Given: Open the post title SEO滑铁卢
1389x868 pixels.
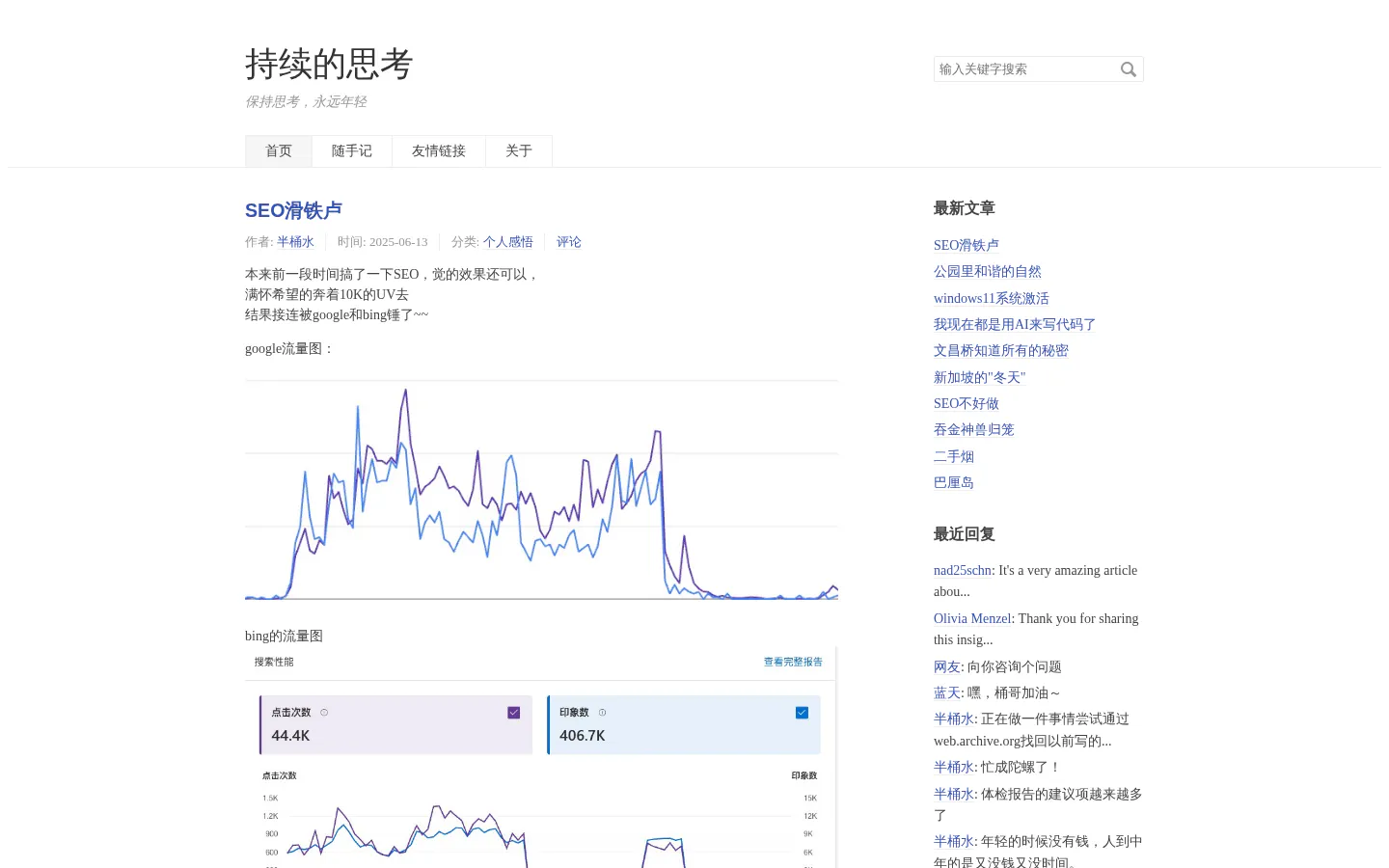Looking at the screenshot, I should tap(293, 210).
